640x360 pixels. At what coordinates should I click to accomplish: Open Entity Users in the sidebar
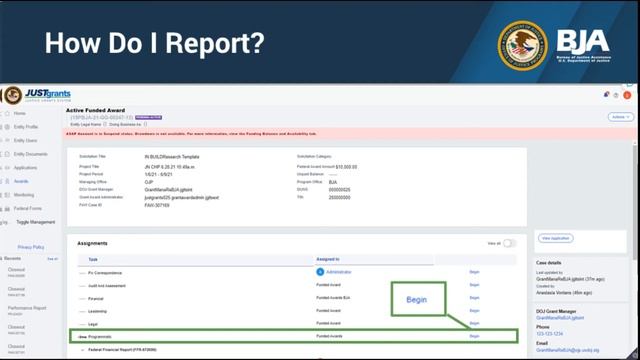[25, 140]
